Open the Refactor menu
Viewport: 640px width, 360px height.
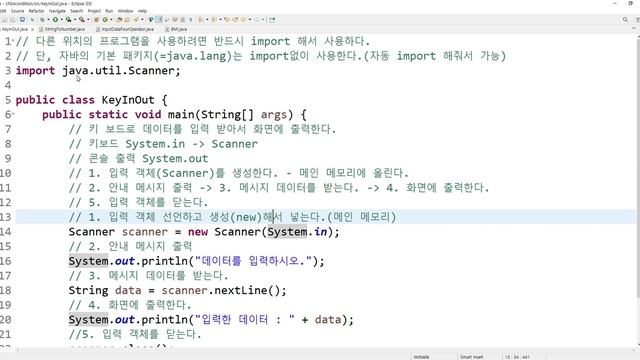point(36,11)
